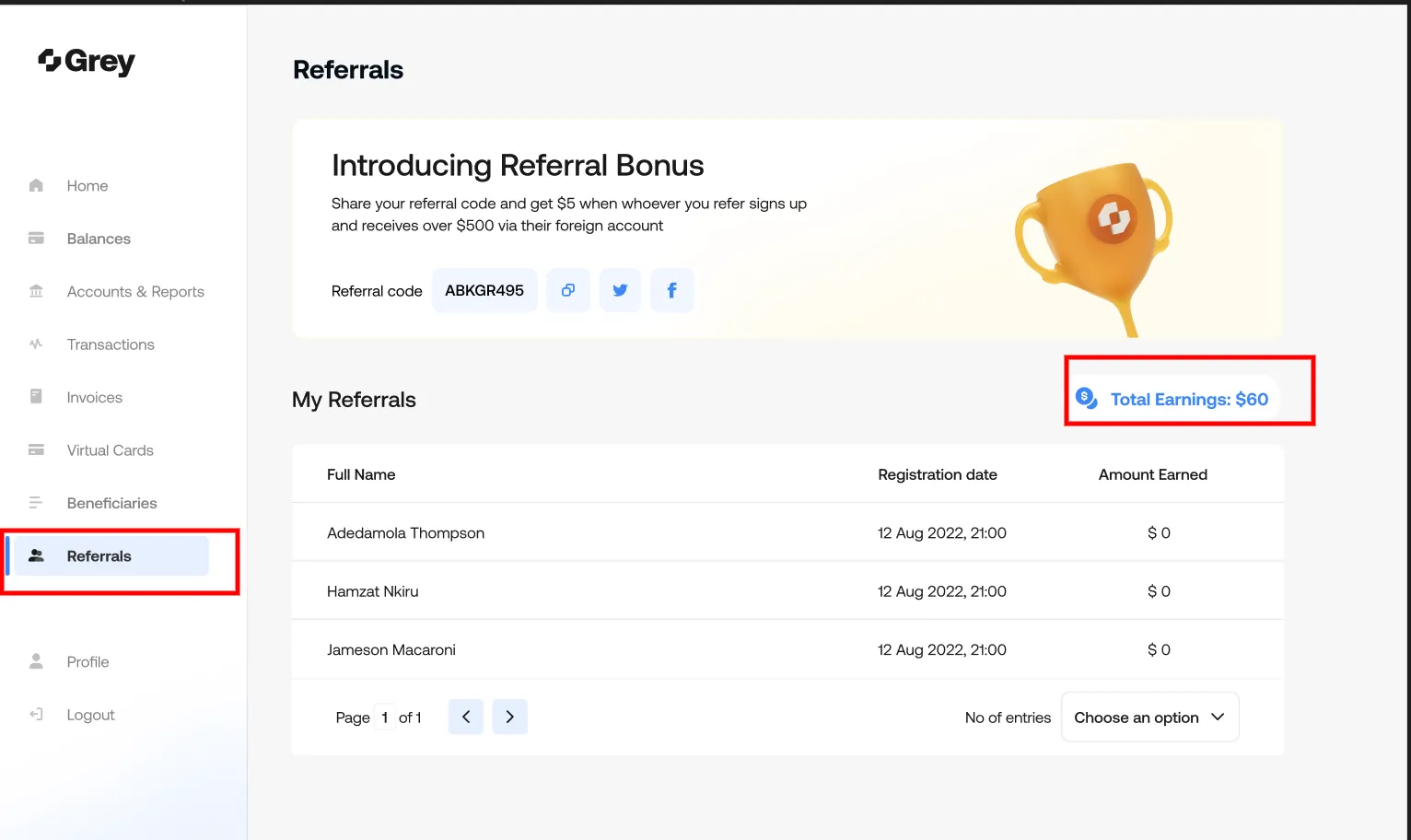This screenshot has width=1411, height=840.
Task: Open Transactions in the sidebar
Action: [111, 344]
